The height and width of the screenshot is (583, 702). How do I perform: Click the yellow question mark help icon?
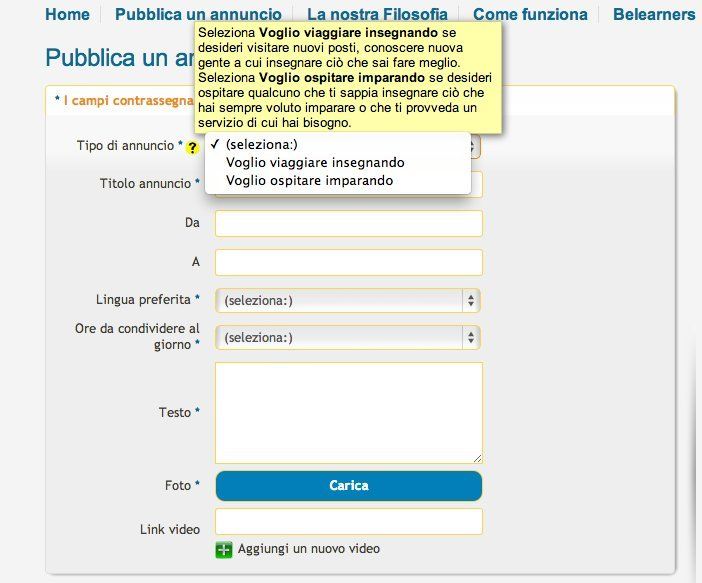[x=193, y=147]
